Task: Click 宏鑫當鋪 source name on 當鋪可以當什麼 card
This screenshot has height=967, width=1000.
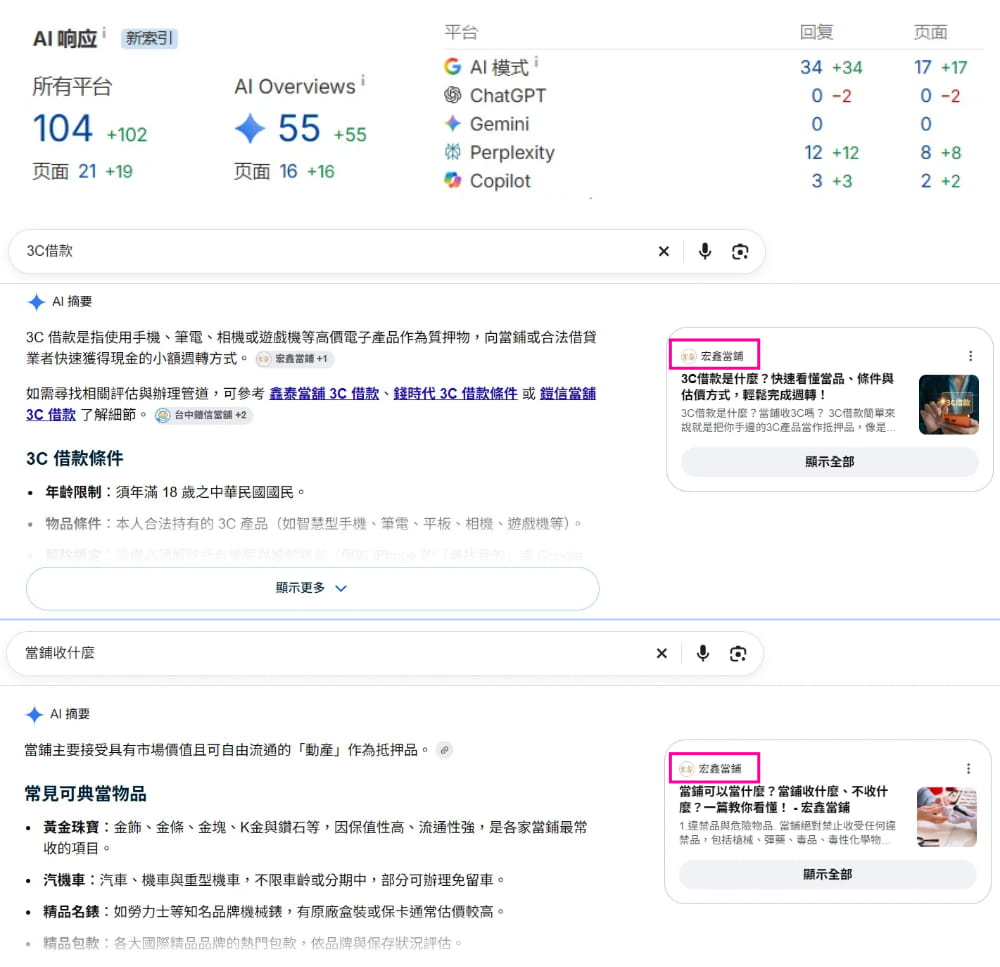Action: [719, 769]
